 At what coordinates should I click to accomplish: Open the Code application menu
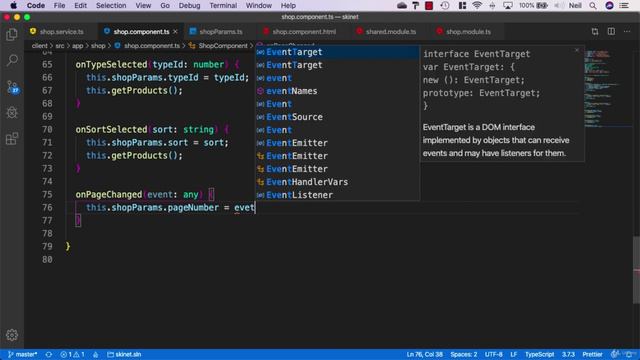point(36,6)
